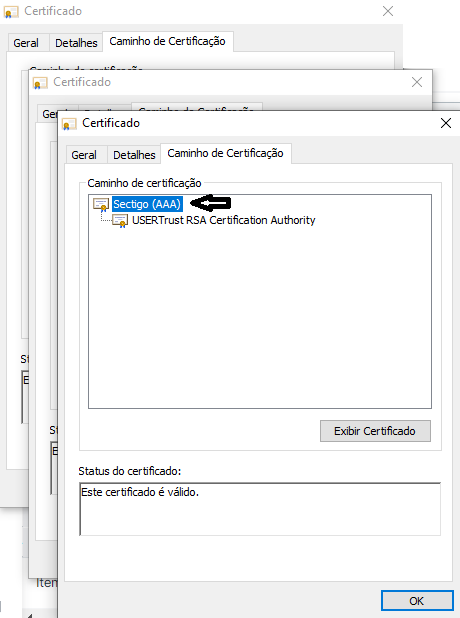Confirm with the OK button
Viewport: 460px width, 618px height.
[417, 601]
